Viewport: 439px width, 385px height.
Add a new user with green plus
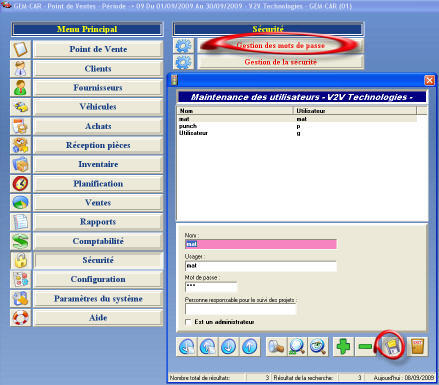pyautogui.click(x=343, y=347)
